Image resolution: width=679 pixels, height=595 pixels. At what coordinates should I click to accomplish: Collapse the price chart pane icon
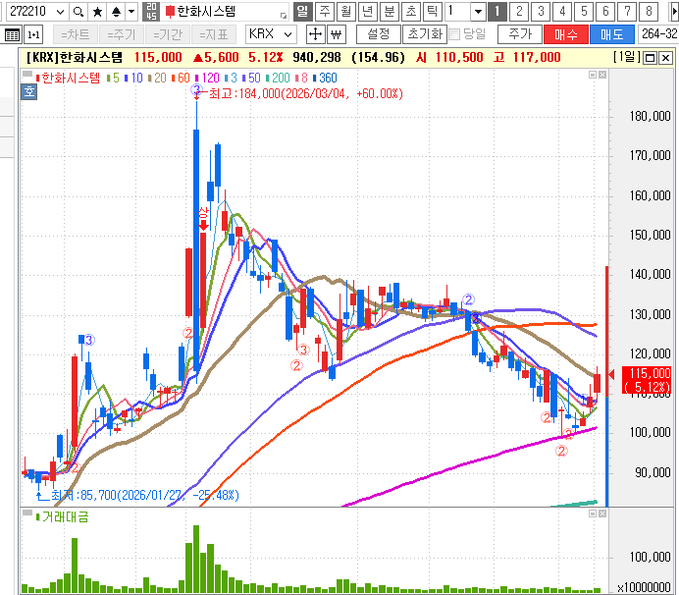pos(593,75)
